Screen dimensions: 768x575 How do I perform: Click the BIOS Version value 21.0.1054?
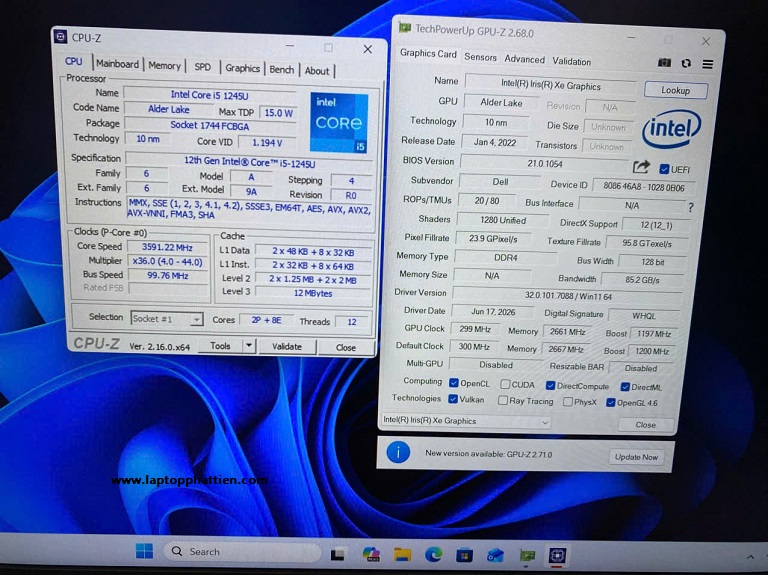point(544,163)
